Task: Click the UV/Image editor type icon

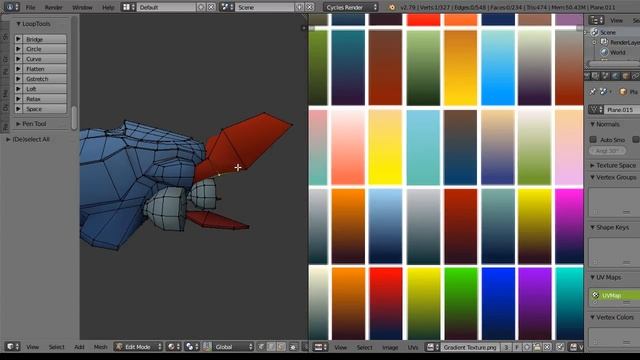Action: pos(320,347)
